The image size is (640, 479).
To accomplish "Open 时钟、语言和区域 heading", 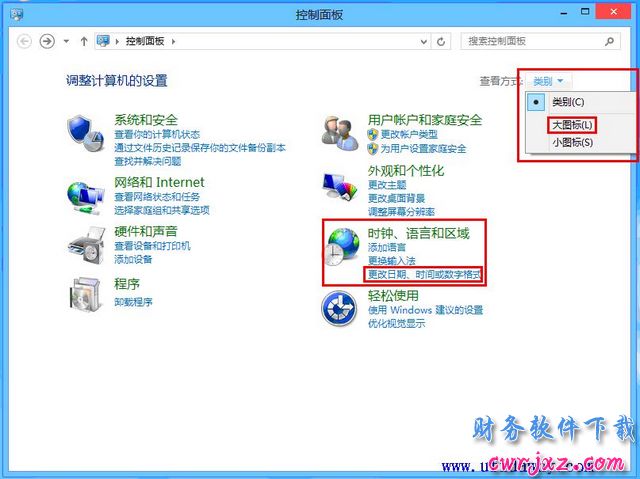I will click(418, 233).
